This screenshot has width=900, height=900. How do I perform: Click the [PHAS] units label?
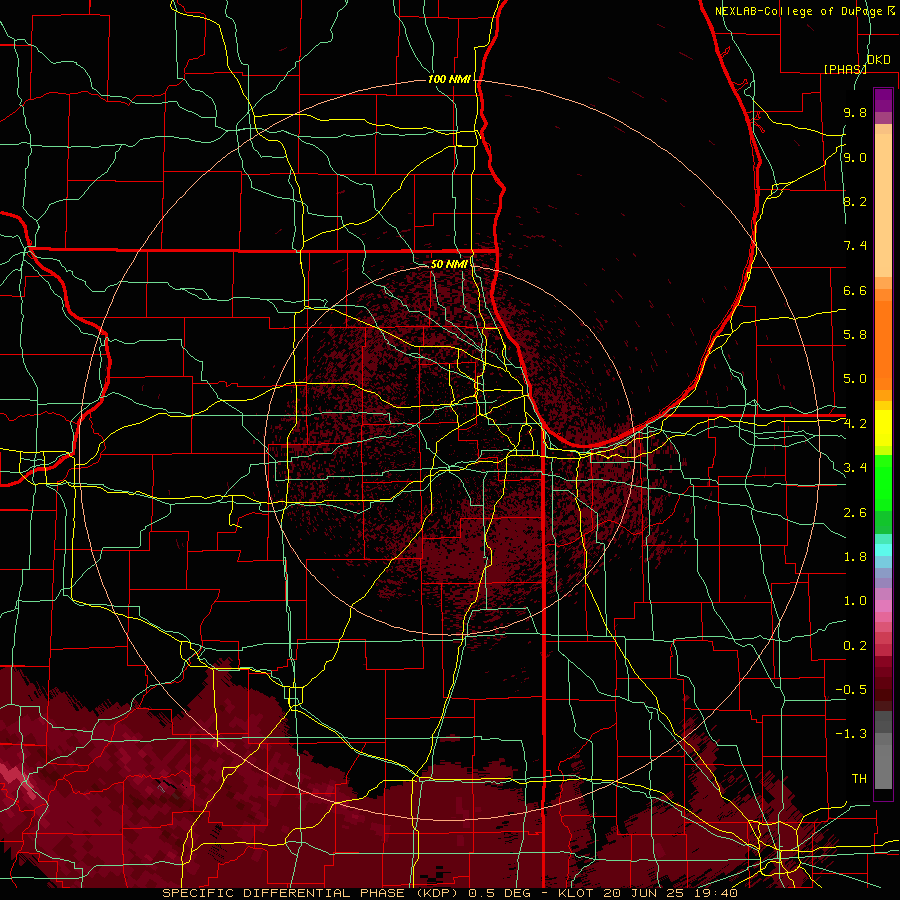click(845, 69)
